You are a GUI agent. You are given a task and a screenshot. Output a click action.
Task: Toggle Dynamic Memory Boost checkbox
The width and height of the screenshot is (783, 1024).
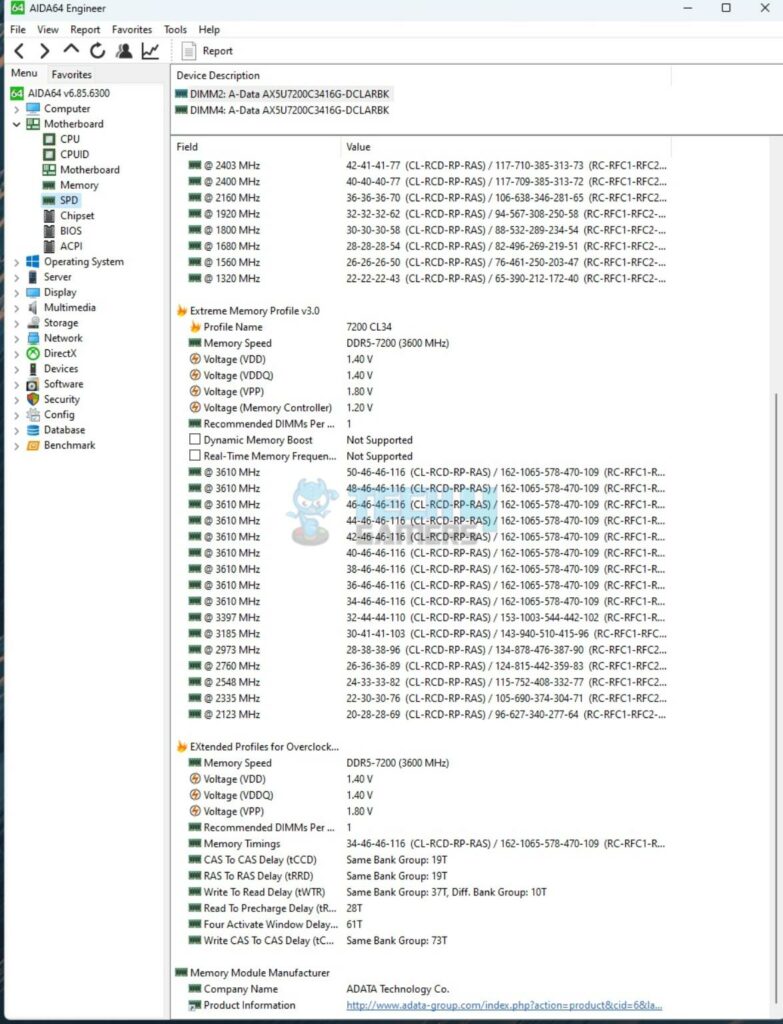click(195, 440)
